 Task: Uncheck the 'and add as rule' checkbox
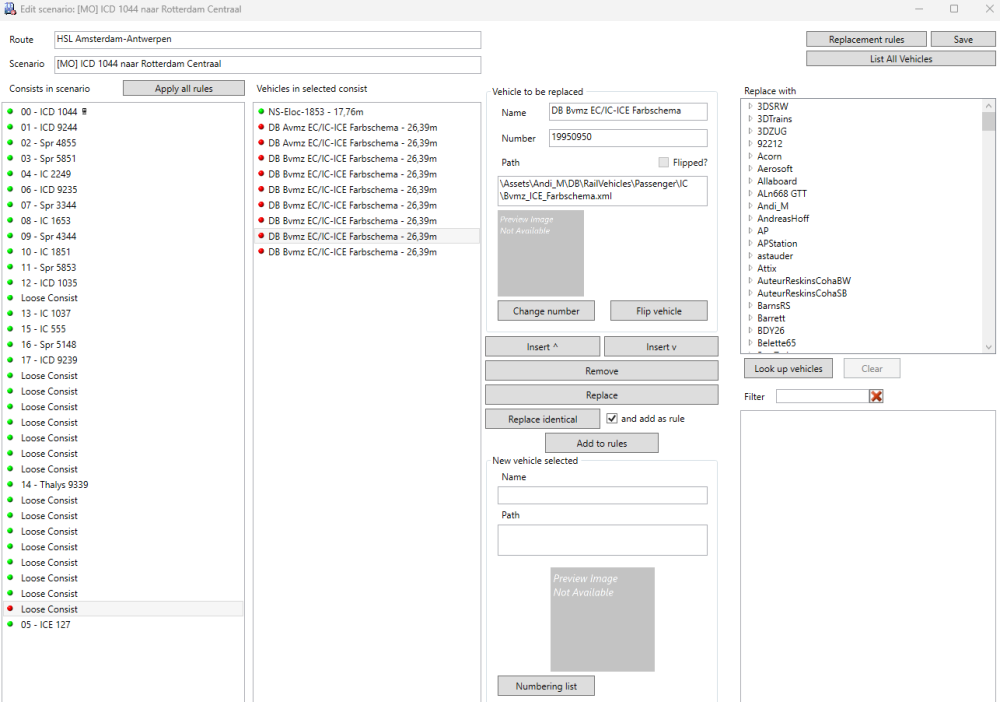point(612,419)
